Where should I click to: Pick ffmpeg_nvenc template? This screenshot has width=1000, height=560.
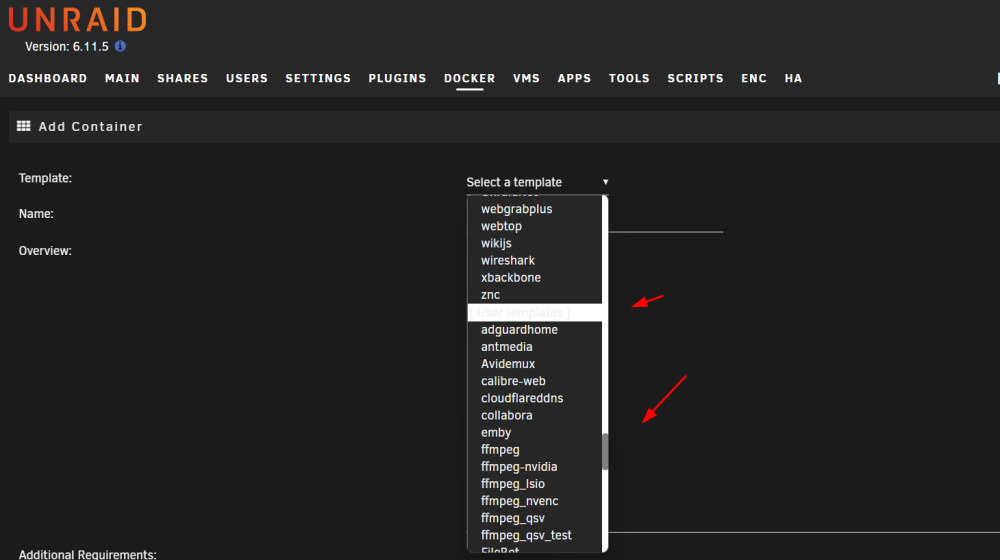(534, 502)
